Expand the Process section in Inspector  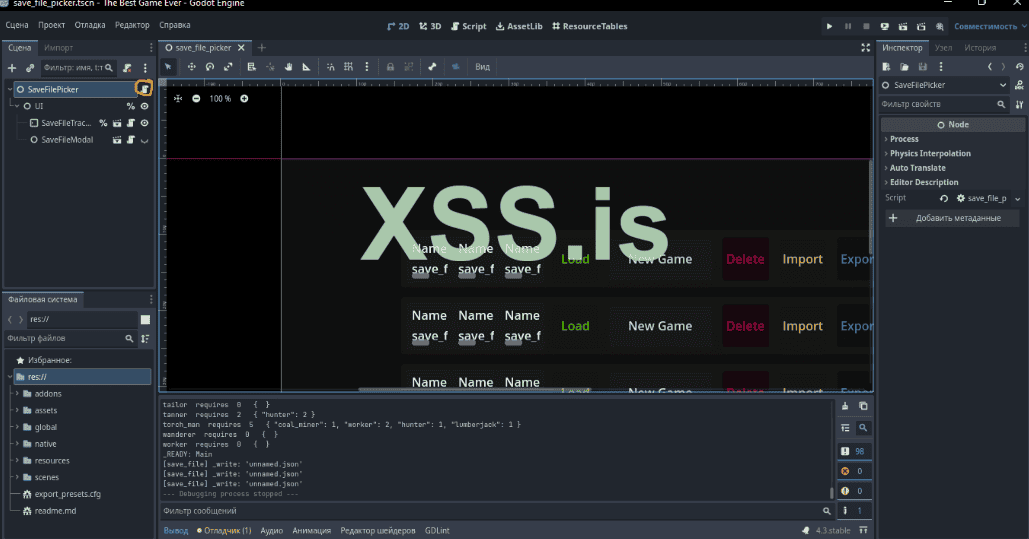904,139
